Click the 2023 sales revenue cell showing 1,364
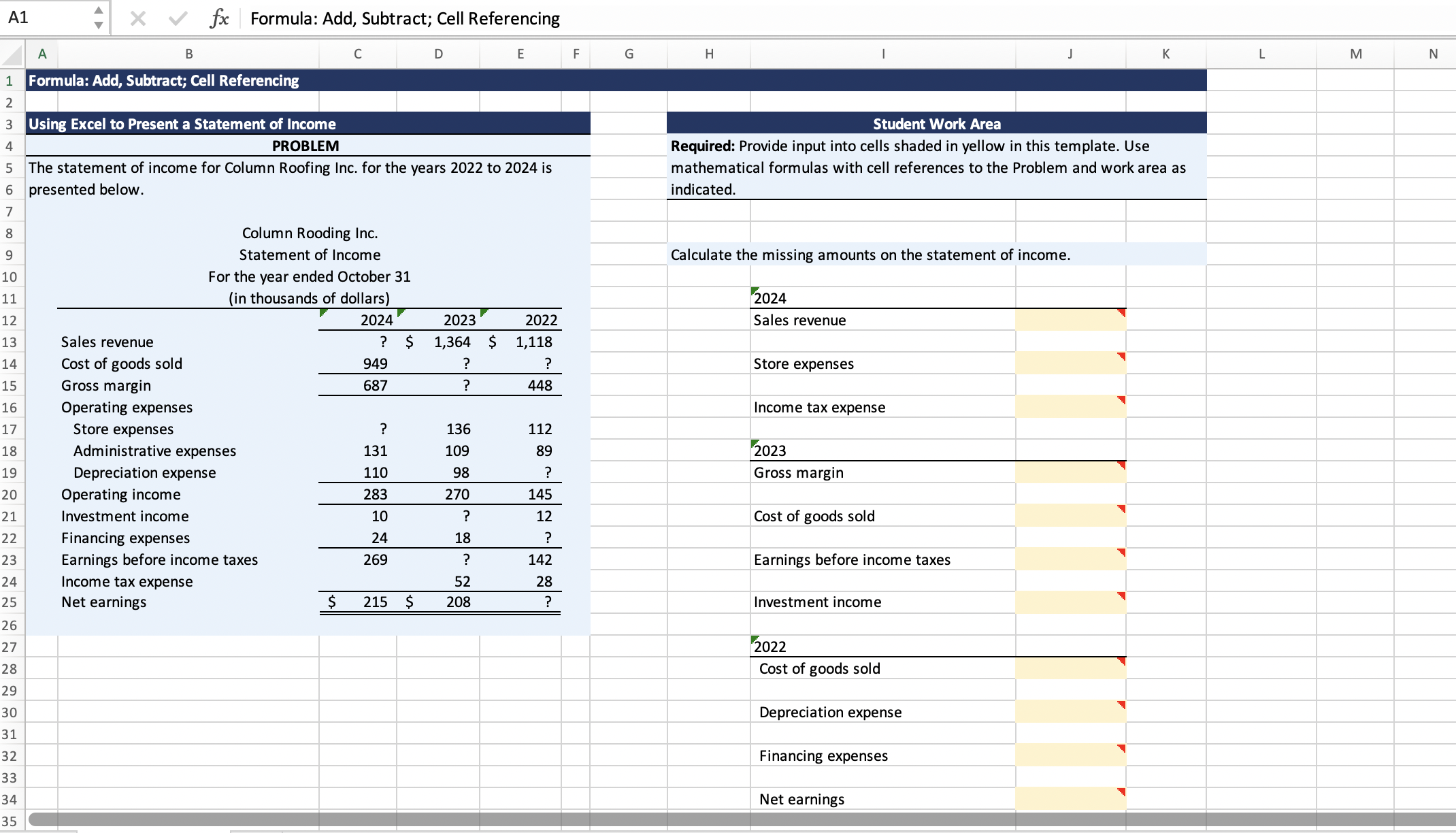Screen dimensions: 1456x833 pyautogui.click(x=452, y=342)
